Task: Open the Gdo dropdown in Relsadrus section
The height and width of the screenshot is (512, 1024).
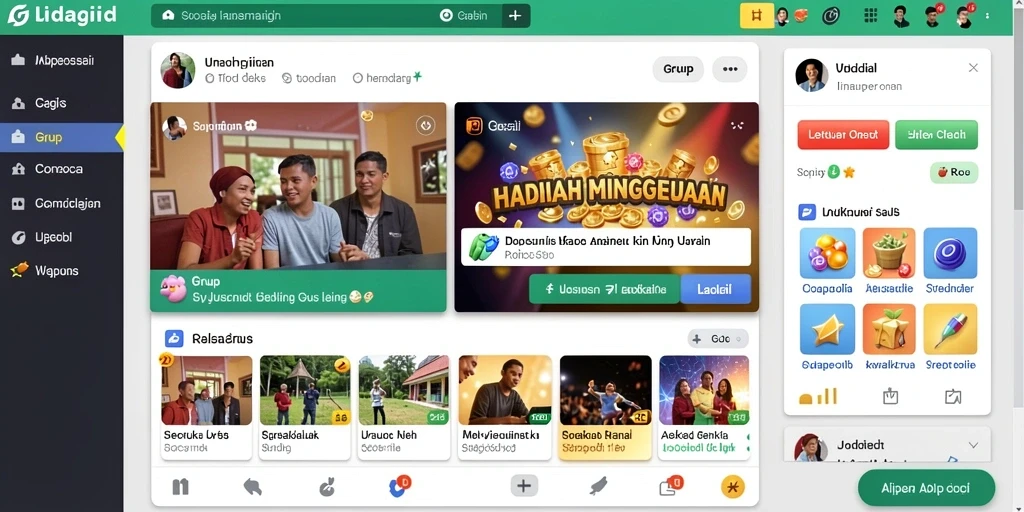Action: tap(718, 339)
